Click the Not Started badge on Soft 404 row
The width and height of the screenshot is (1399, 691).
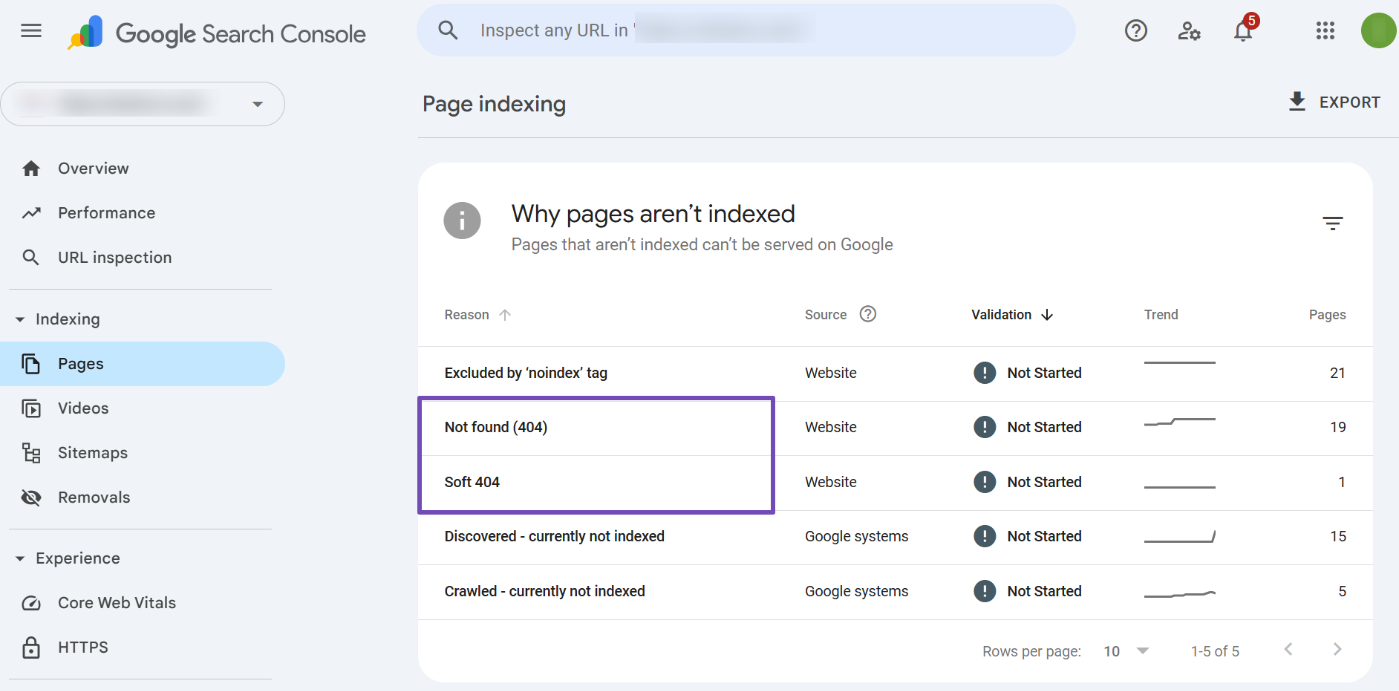pyautogui.click(x=1027, y=481)
